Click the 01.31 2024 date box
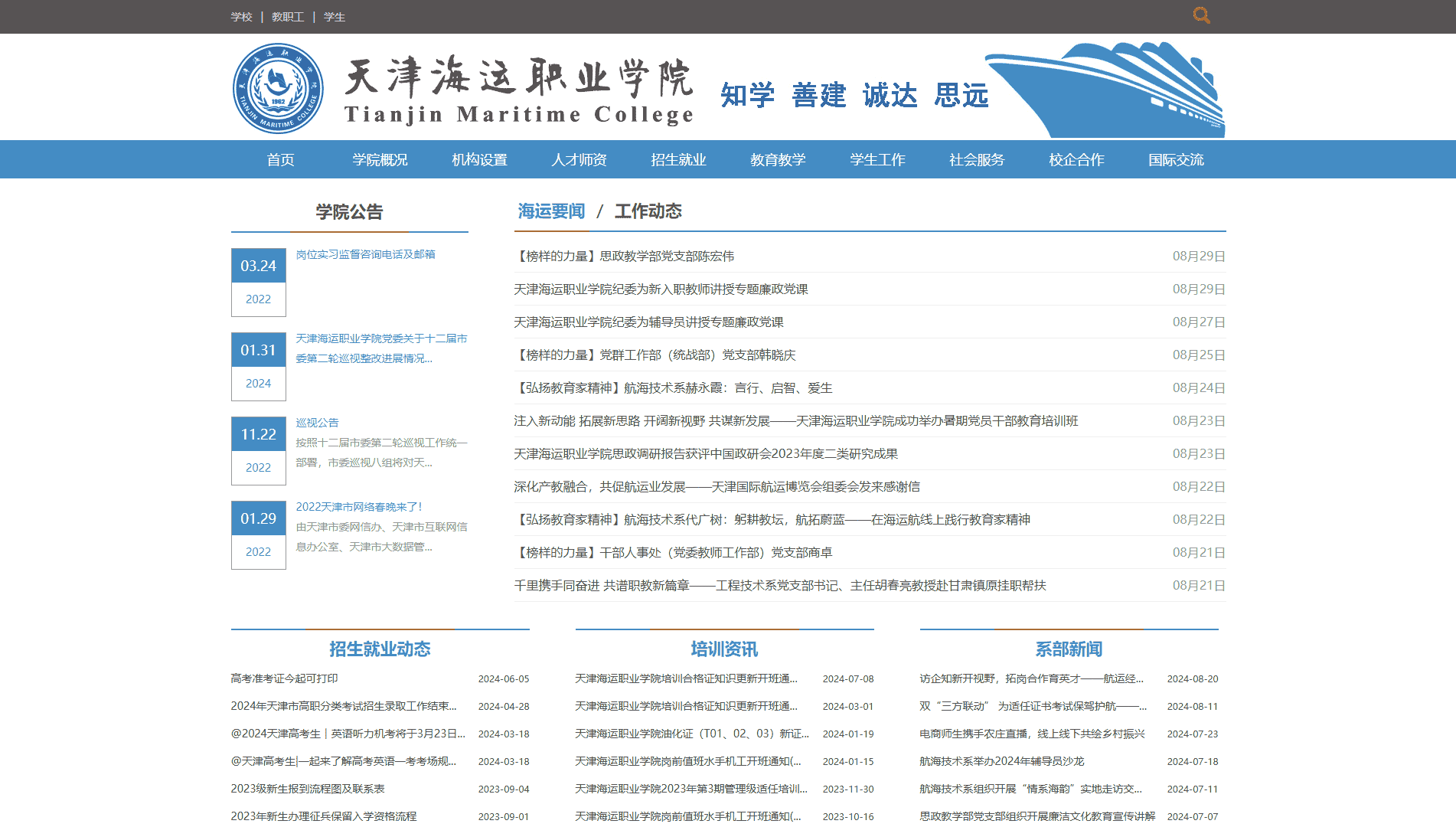Viewport: 1456px width, 827px height. 259,366
